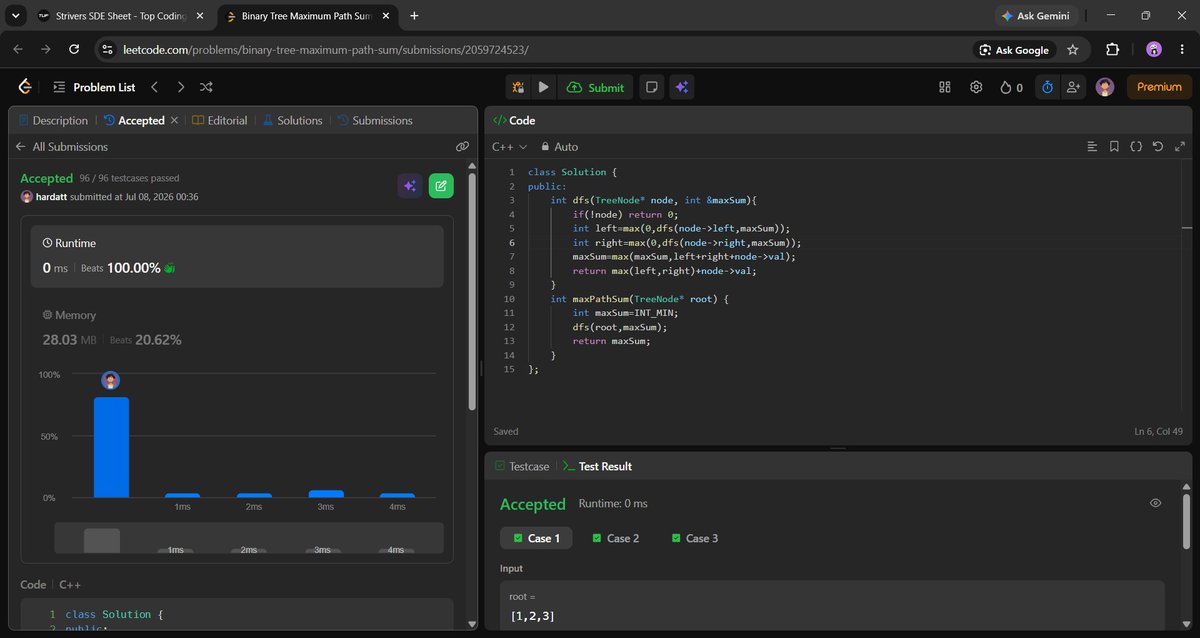Go to next problem arrow
Image resolution: width=1200 pixels, height=638 pixels.
click(181, 87)
